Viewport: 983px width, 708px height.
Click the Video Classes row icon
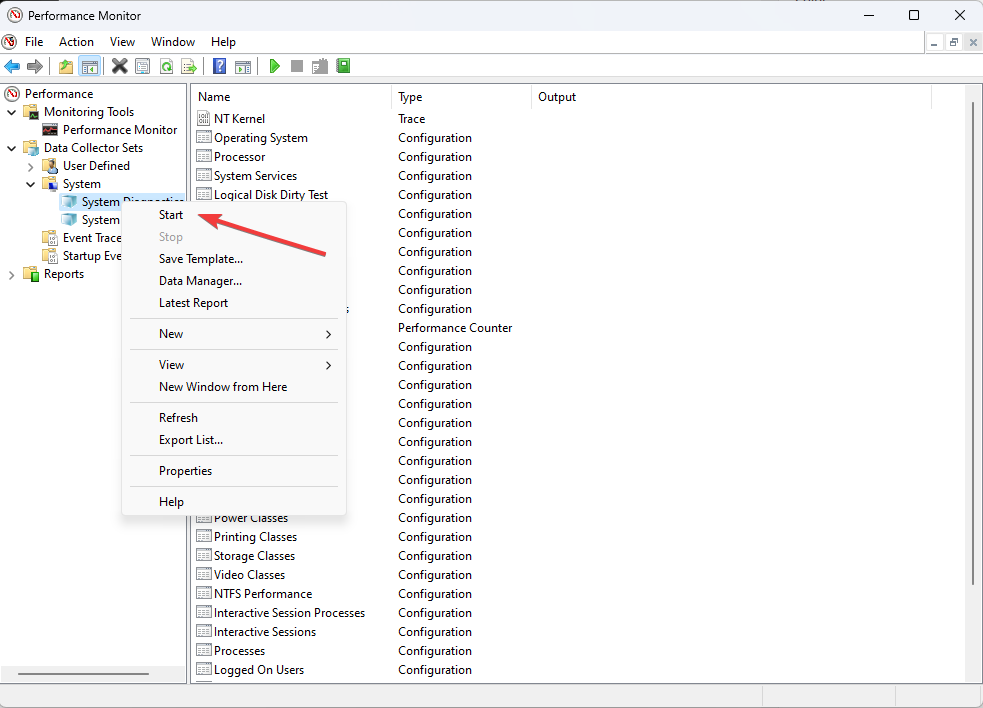(203, 574)
